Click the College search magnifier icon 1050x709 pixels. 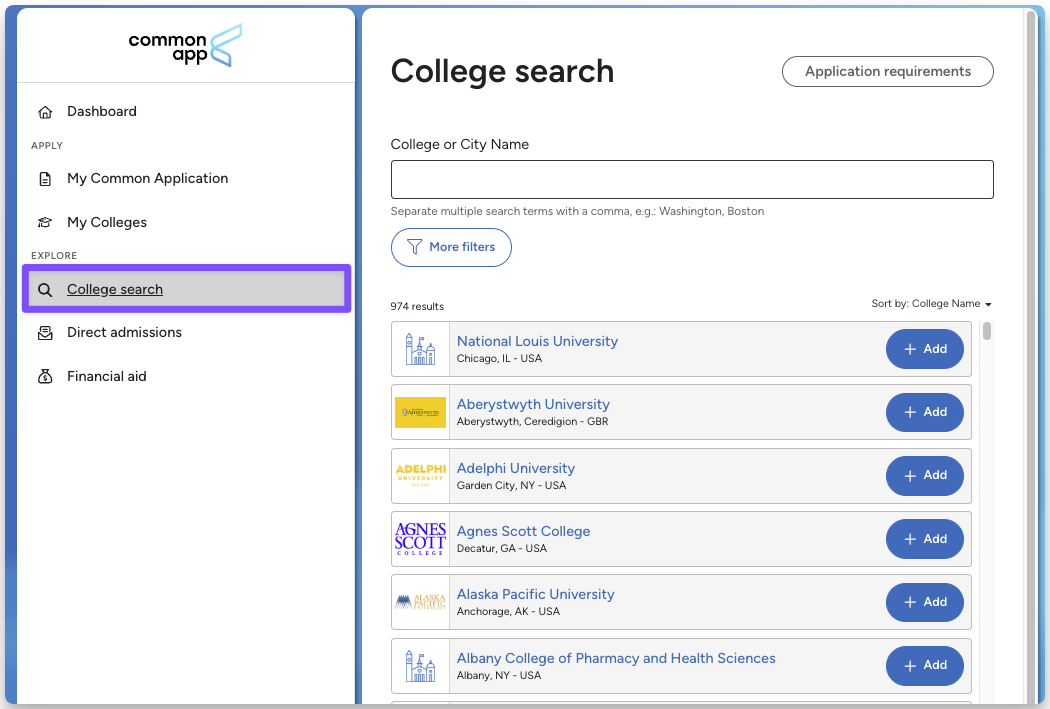click(x=45, y=290)
